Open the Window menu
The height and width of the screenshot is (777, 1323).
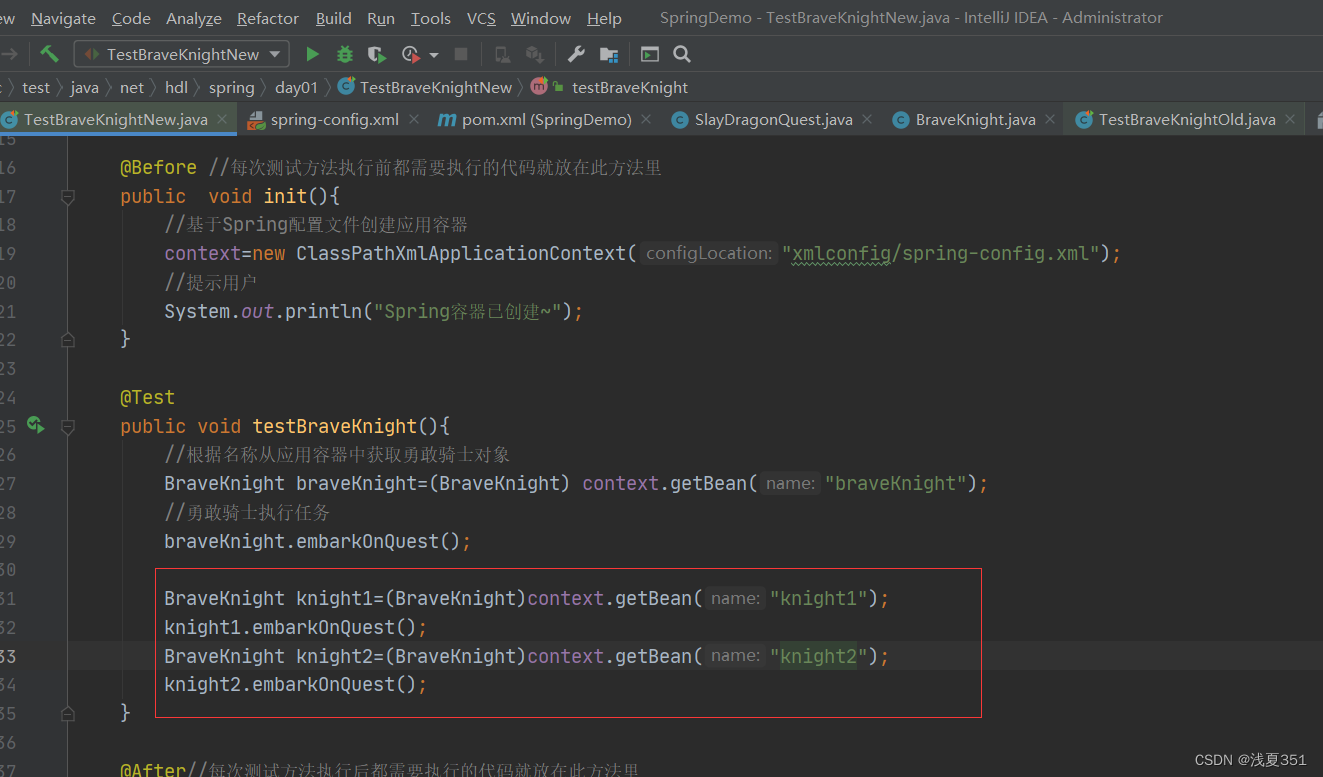pos(542,18)
